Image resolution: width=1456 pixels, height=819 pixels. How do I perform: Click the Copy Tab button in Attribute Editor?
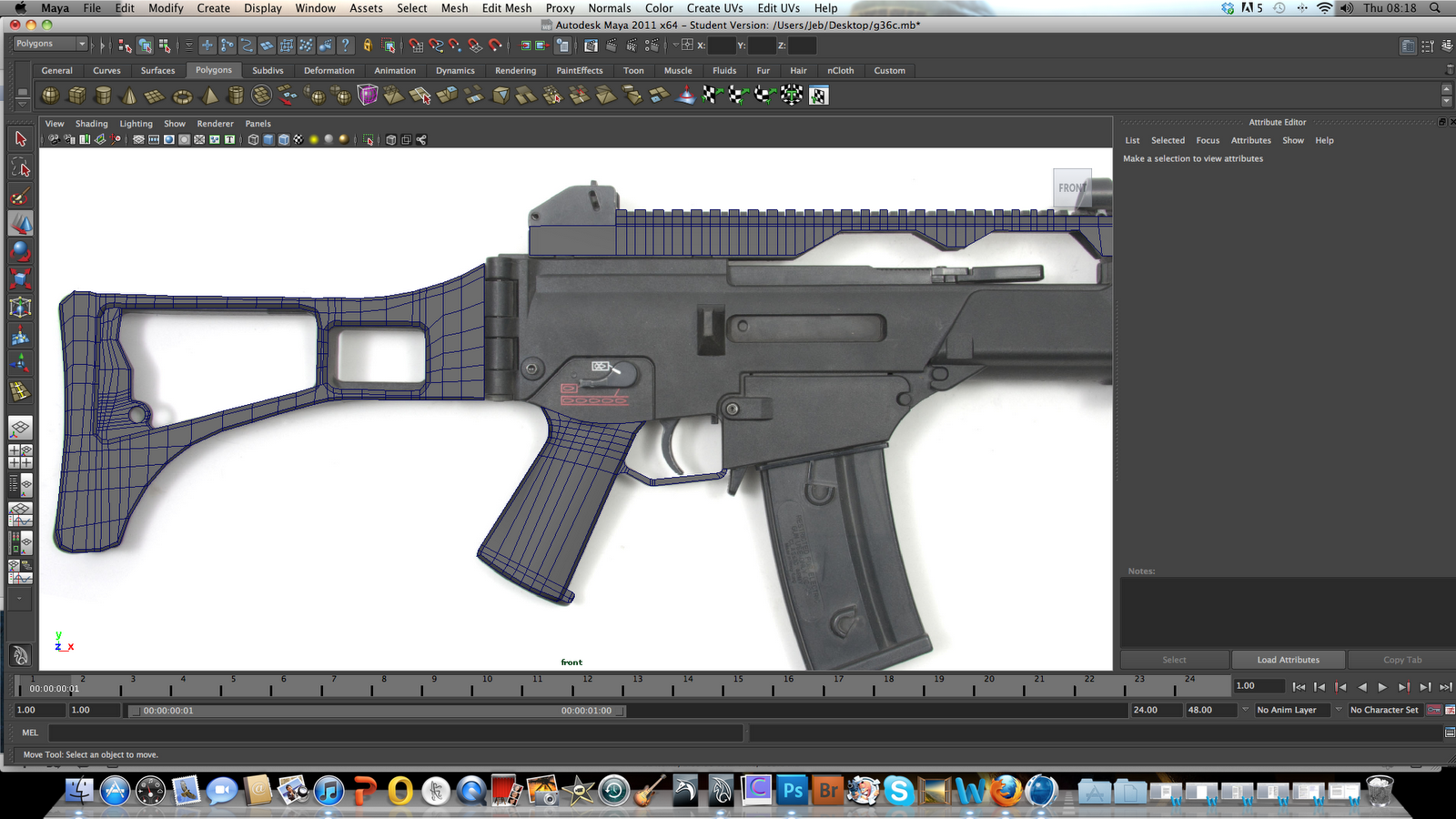(x=1401, y=659)
